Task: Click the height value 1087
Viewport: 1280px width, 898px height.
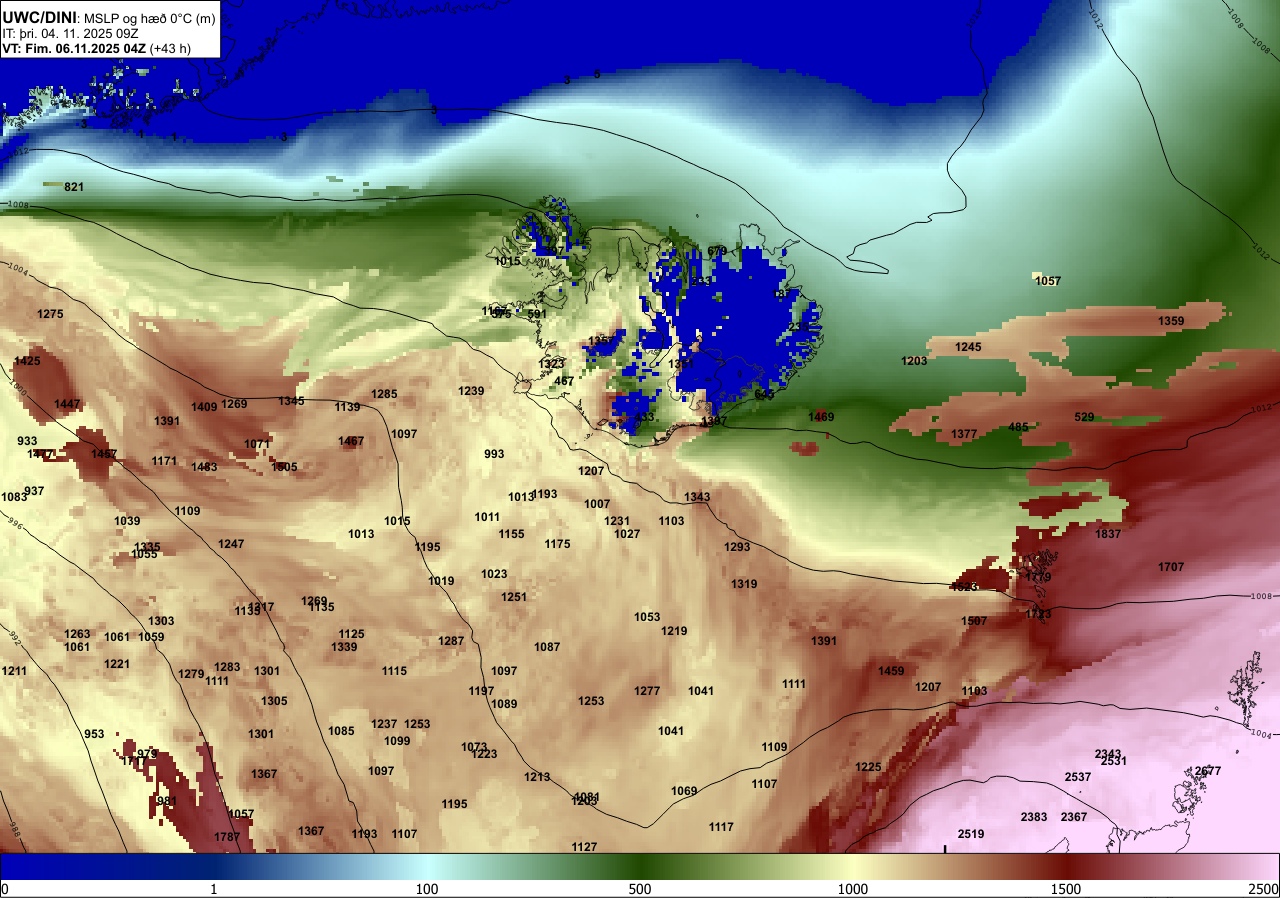Action: click(x=547, y=647)
